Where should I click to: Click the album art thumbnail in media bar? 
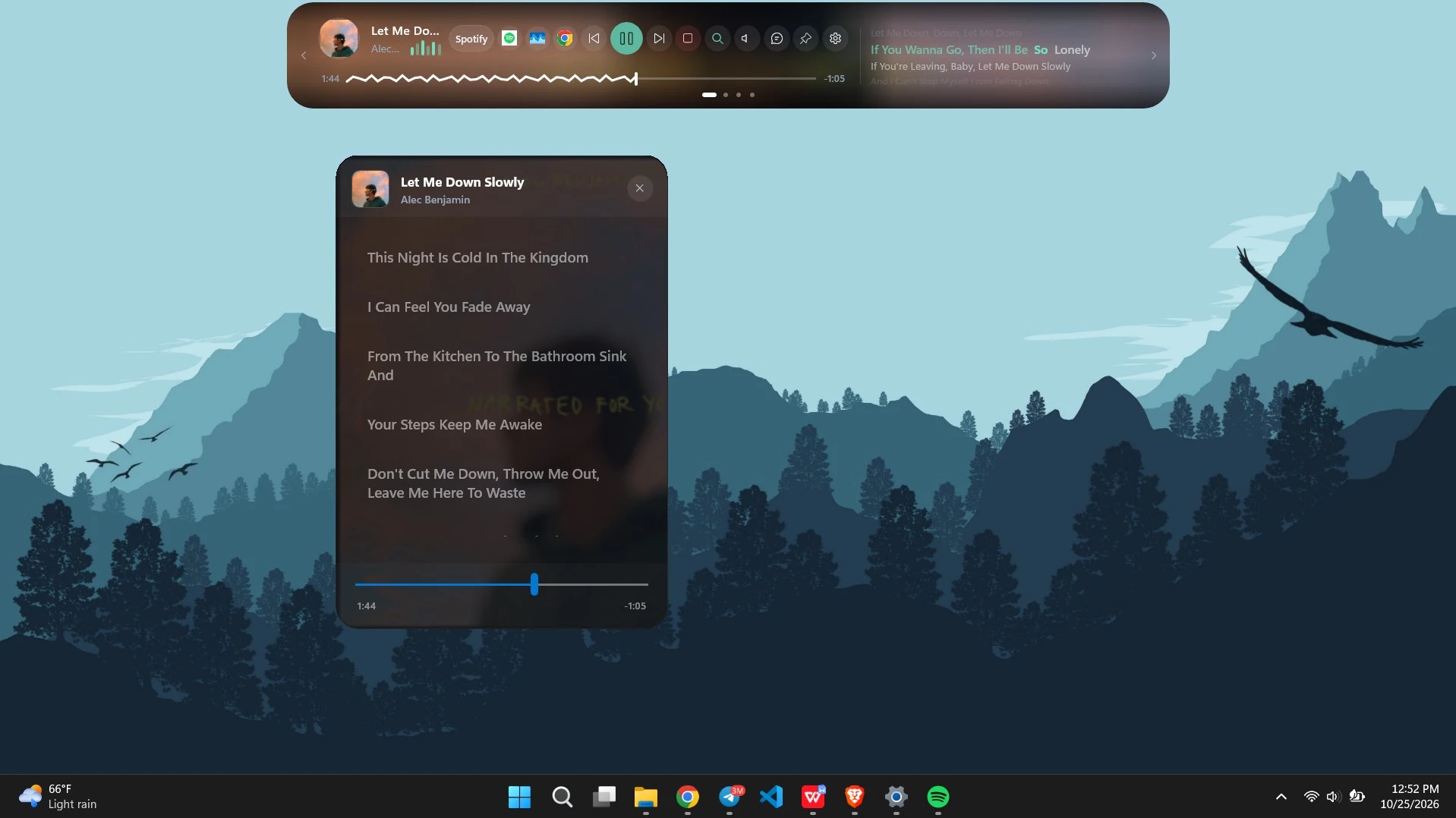(x=339, y=39)
